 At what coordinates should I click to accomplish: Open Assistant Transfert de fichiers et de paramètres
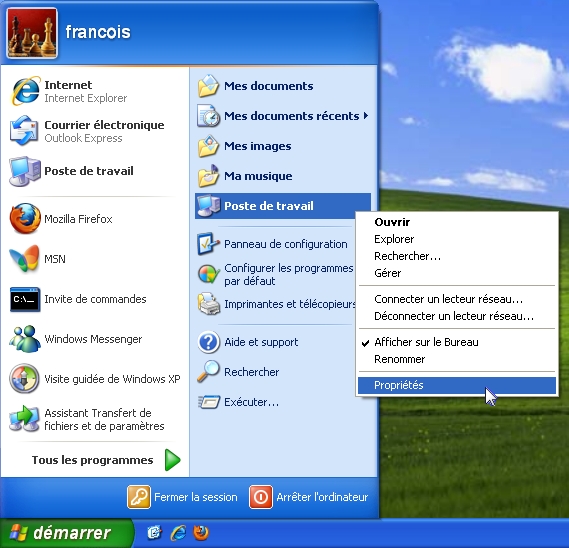click(x=95, y=419)
